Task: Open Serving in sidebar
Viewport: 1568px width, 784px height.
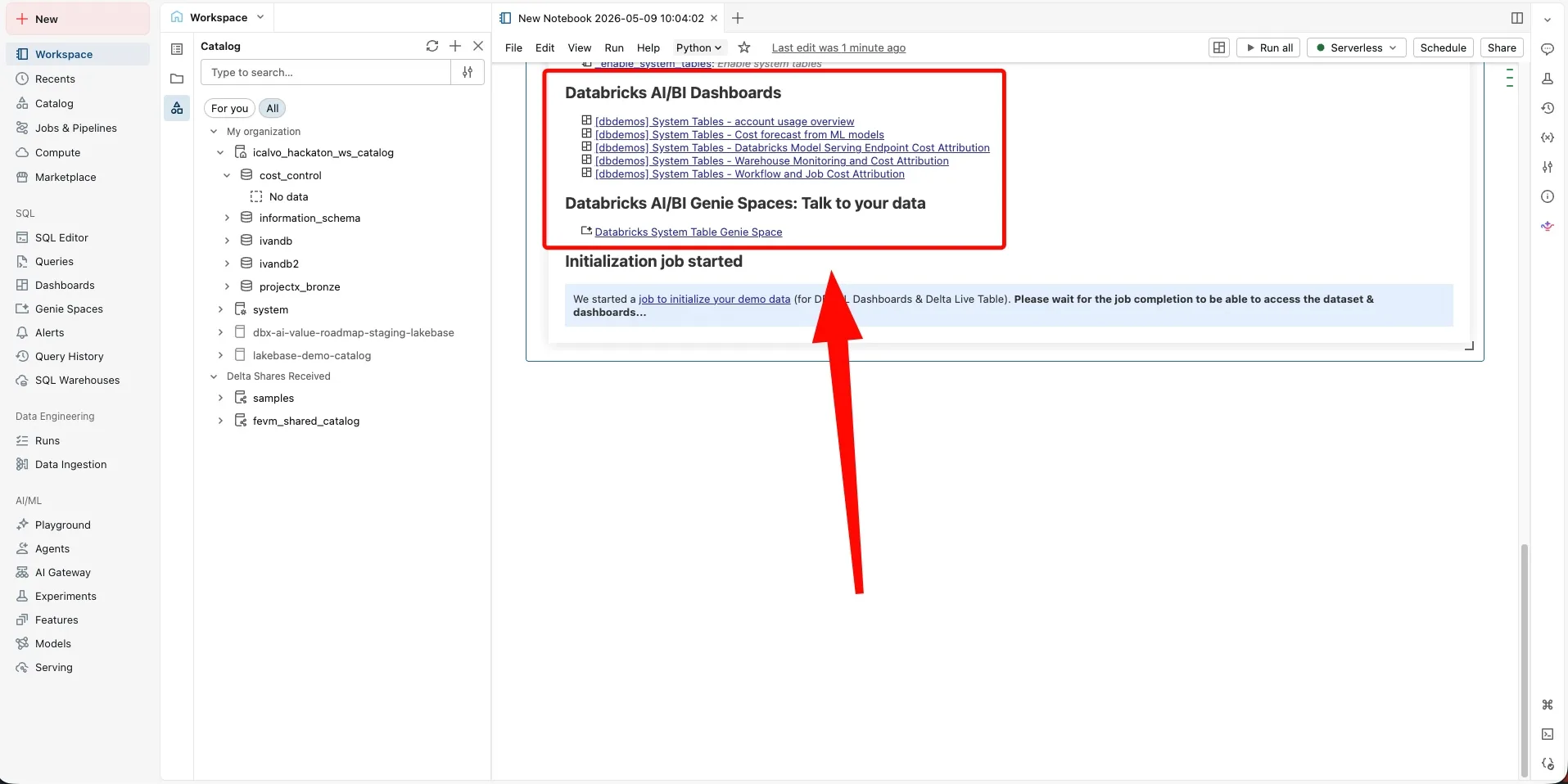Action: [77, 667]
